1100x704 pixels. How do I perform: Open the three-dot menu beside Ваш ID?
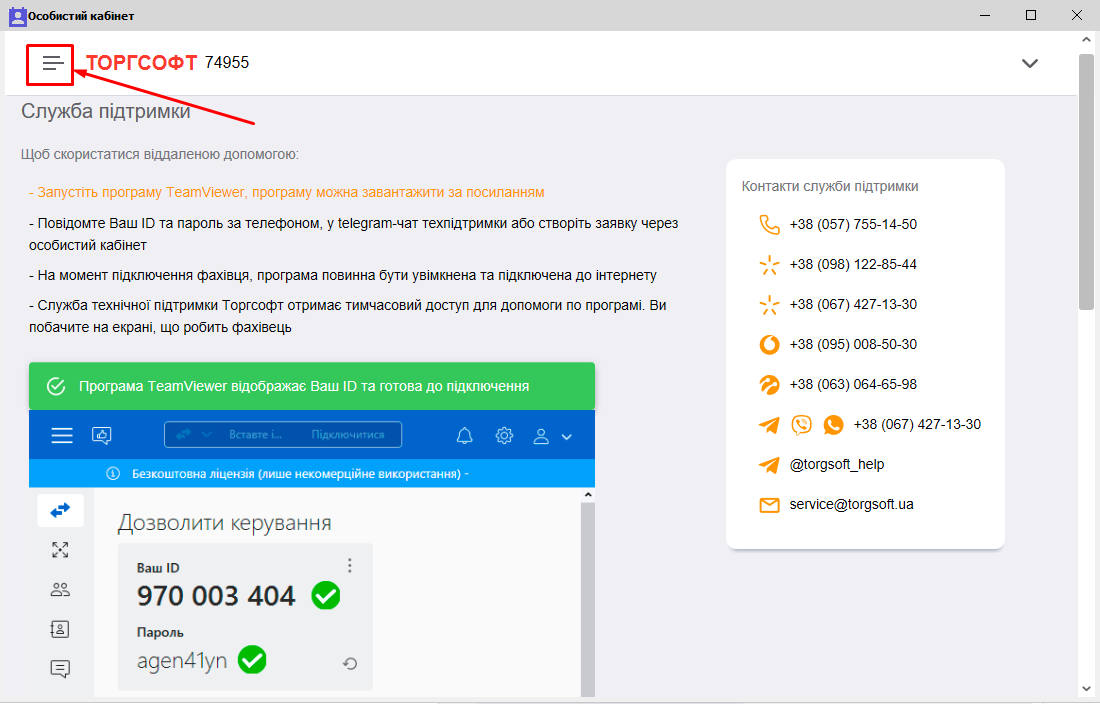[349, 566]
